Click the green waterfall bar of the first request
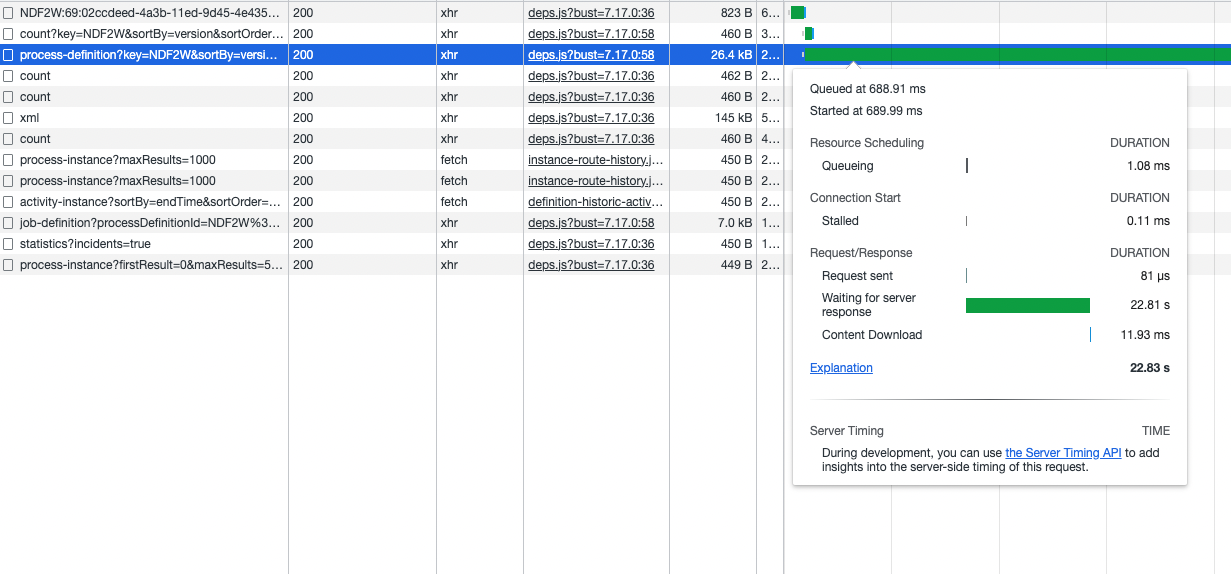Viewport: 1231px width, 574px height. point(797,13)
